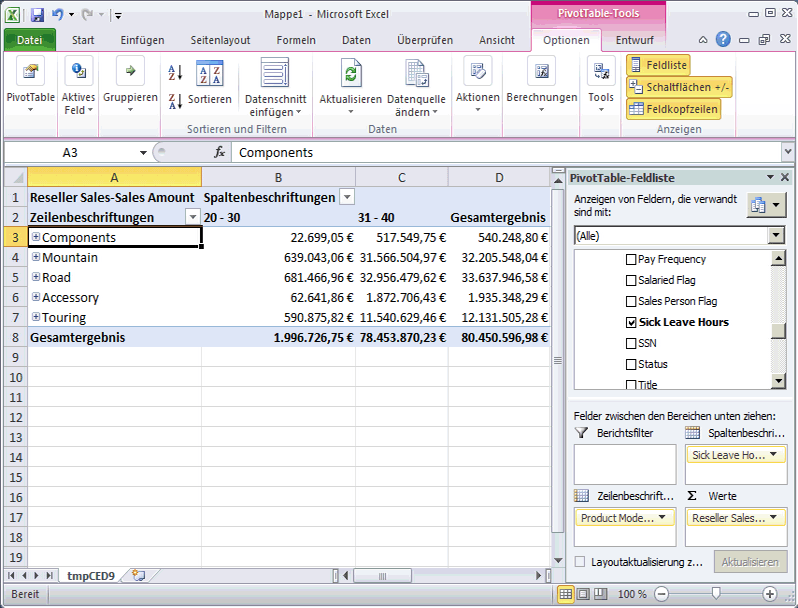
Task: Expand the Mountain row group
Action: [x=36, y=257]
